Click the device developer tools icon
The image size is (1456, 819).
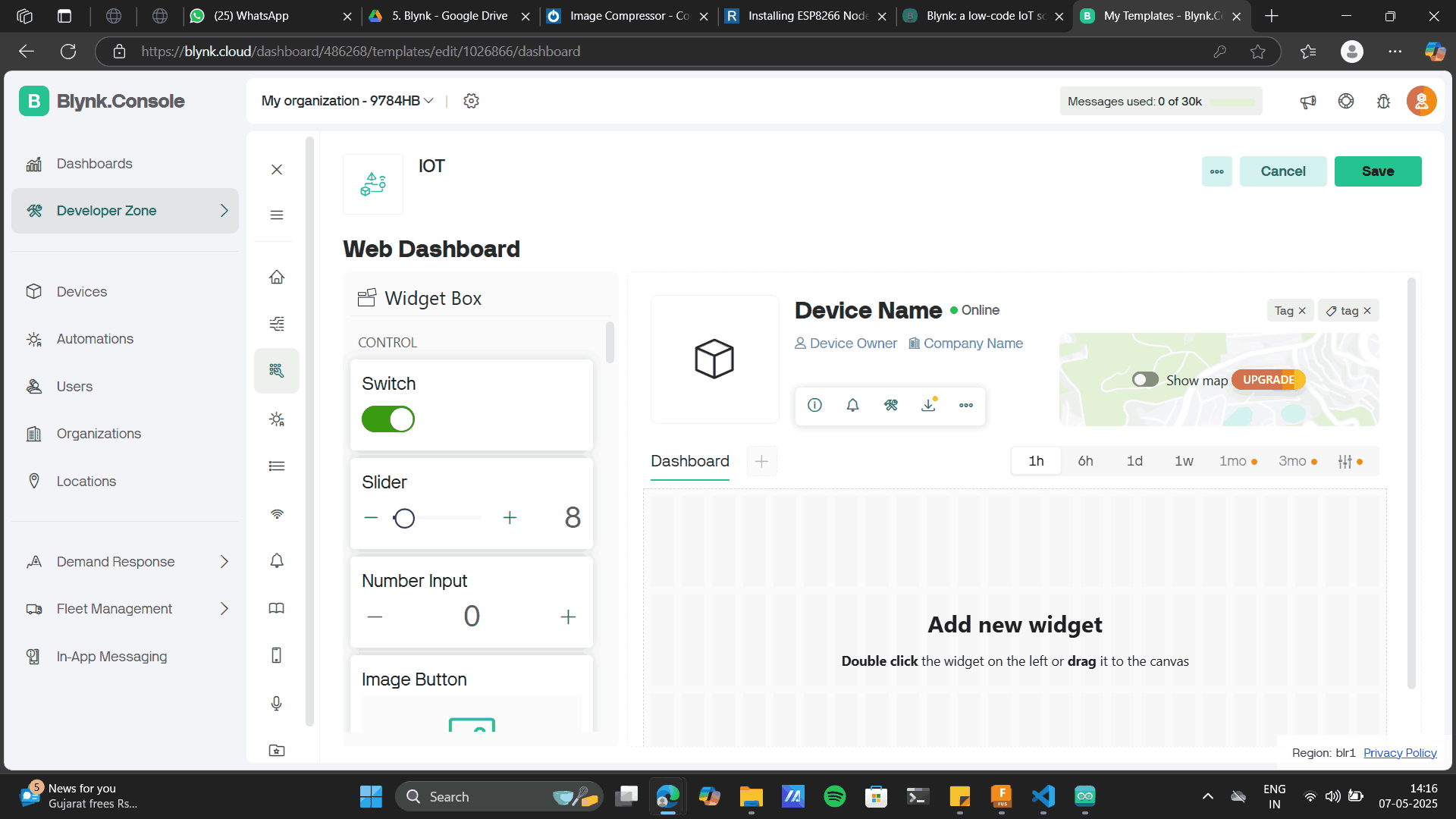[891, 405]
